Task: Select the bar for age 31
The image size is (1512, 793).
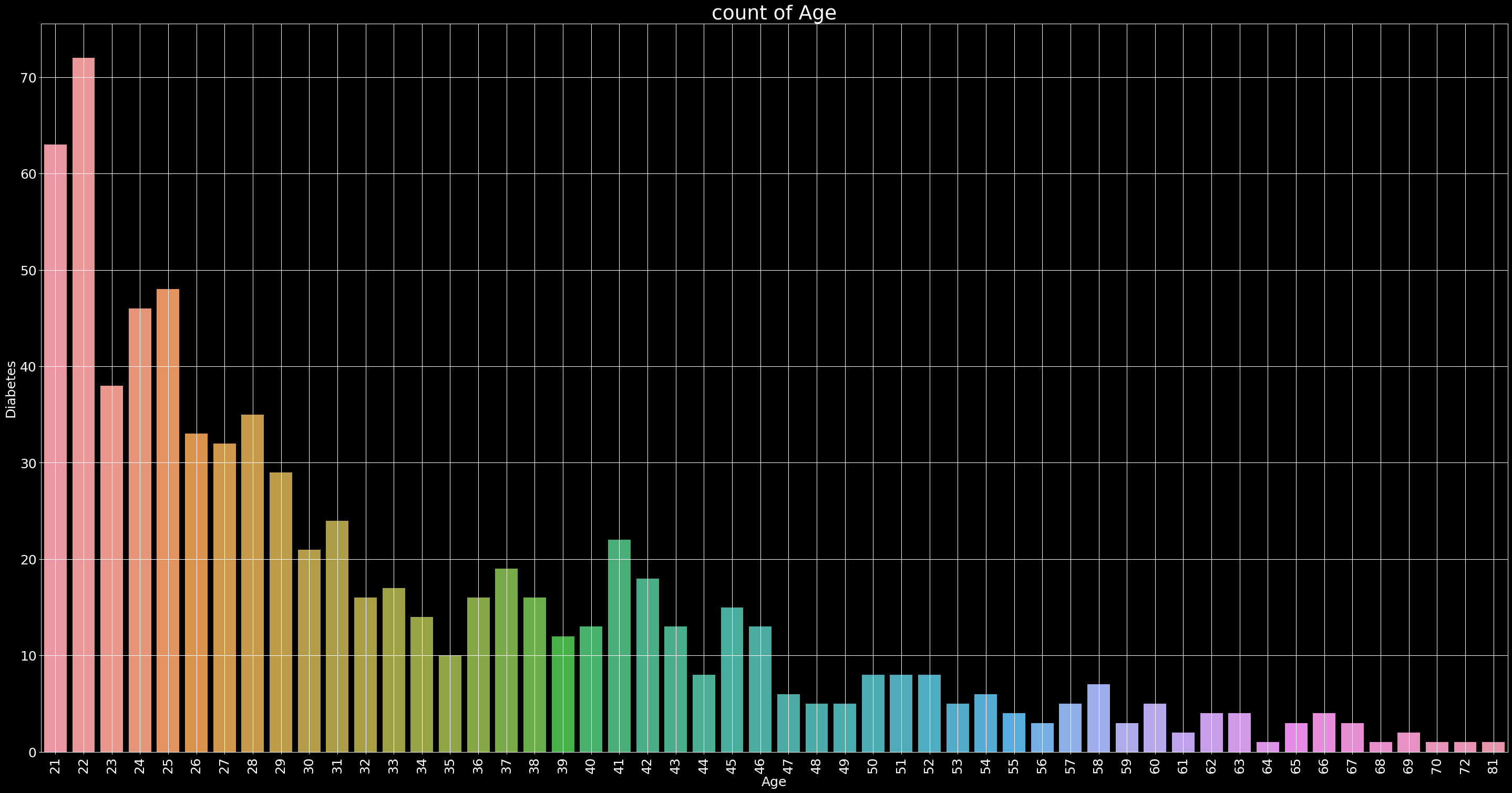Action: coord(337,636)
